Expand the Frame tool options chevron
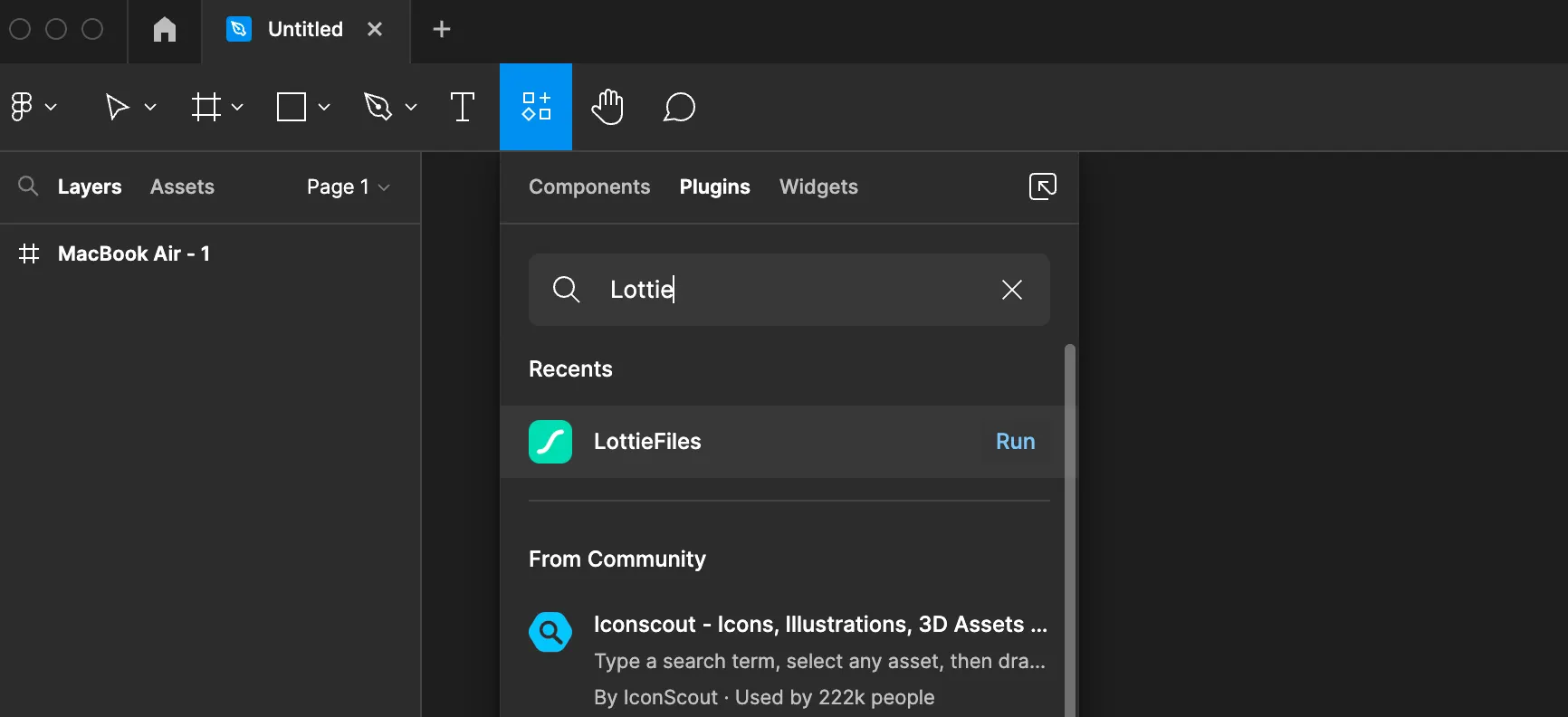Screen dimensions: 1568x717 (237, 107)
